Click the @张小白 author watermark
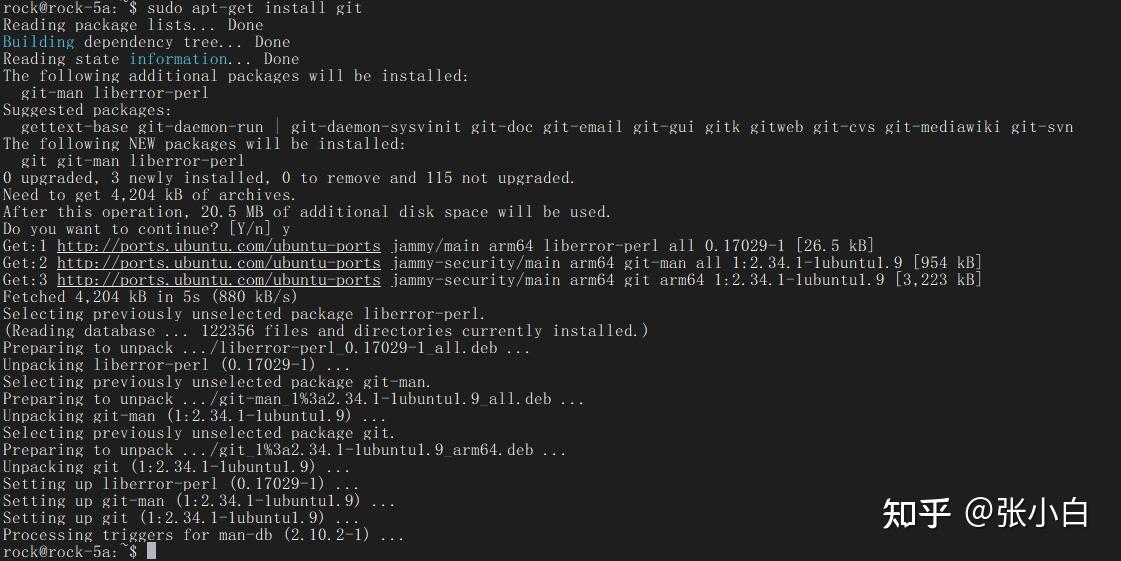Viewport: 1121px width, 561px height. (x=1027, y=513)
